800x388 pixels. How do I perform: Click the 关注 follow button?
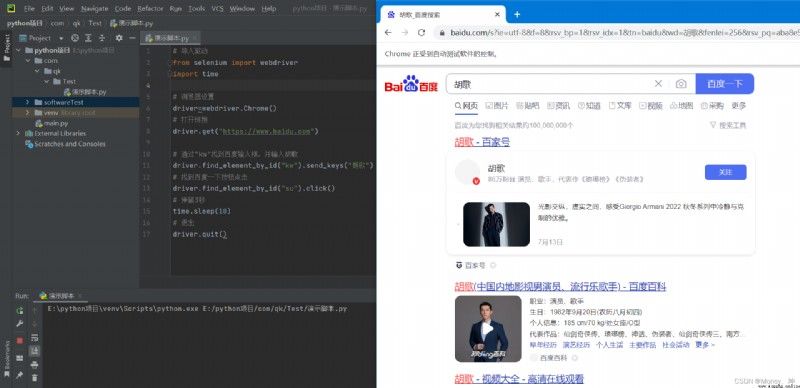[726, 173]
